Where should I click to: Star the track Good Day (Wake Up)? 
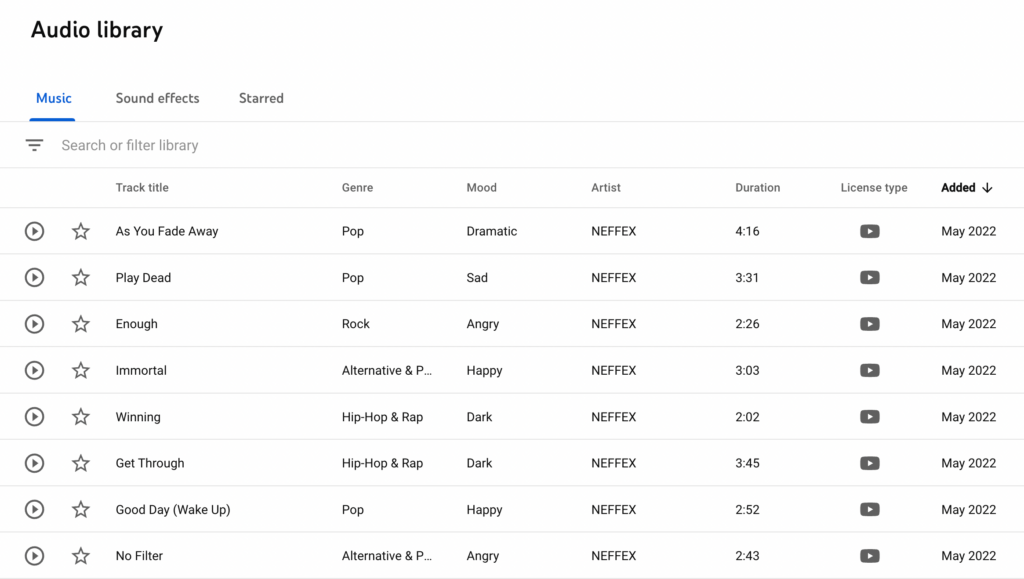80,509
